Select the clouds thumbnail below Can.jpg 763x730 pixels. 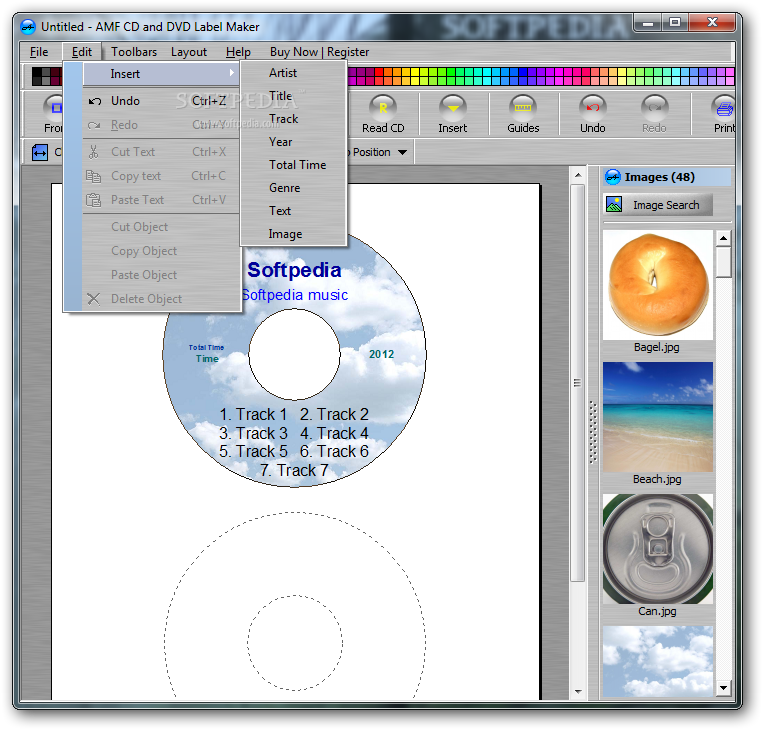click(x=658, y=661)
